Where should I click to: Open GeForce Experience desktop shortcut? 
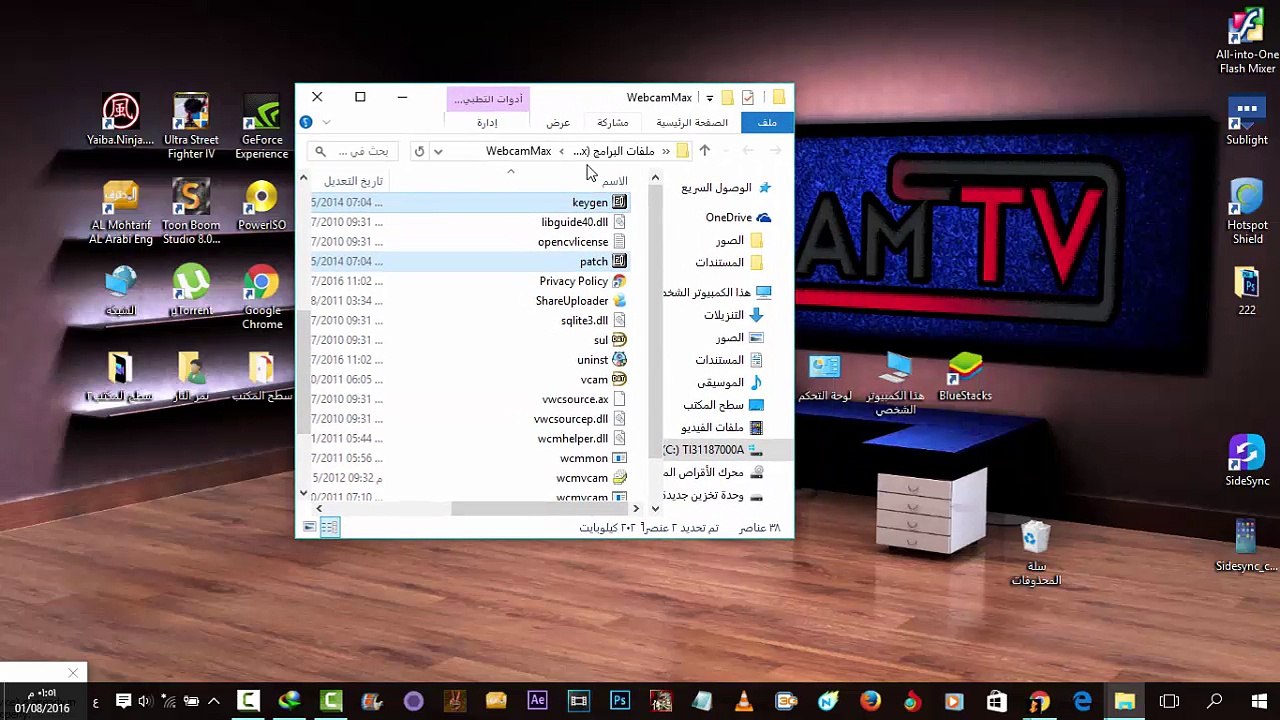(x=262, y=128)
